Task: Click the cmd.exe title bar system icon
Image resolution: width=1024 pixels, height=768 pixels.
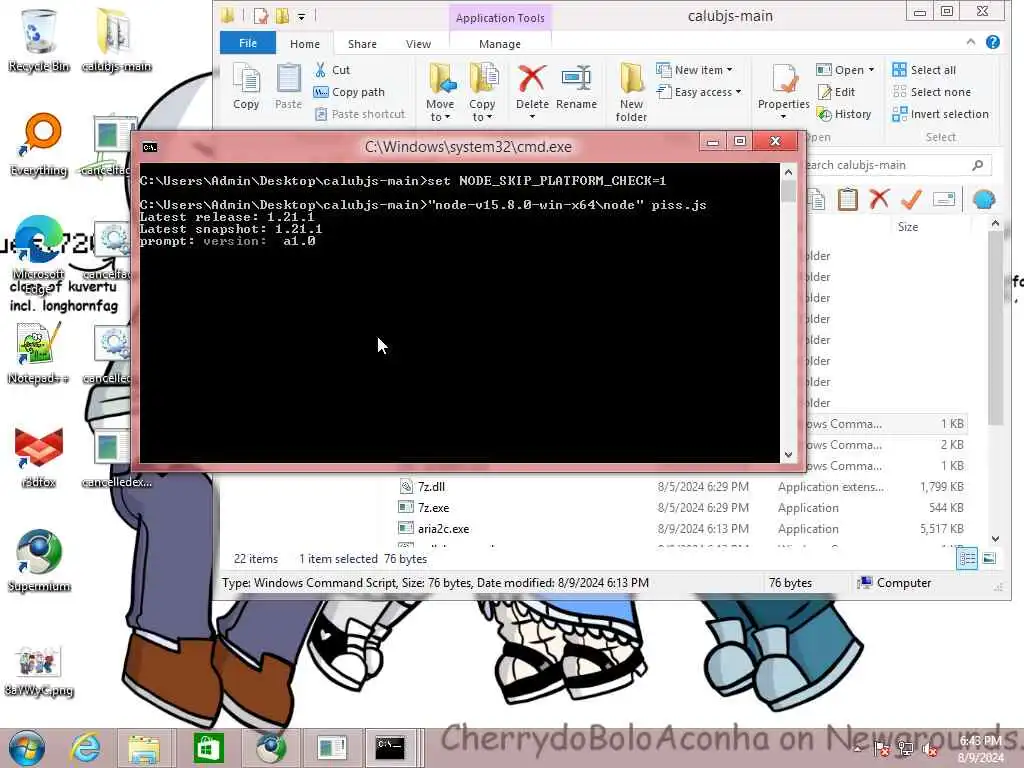Action: [x=150, y=147]
